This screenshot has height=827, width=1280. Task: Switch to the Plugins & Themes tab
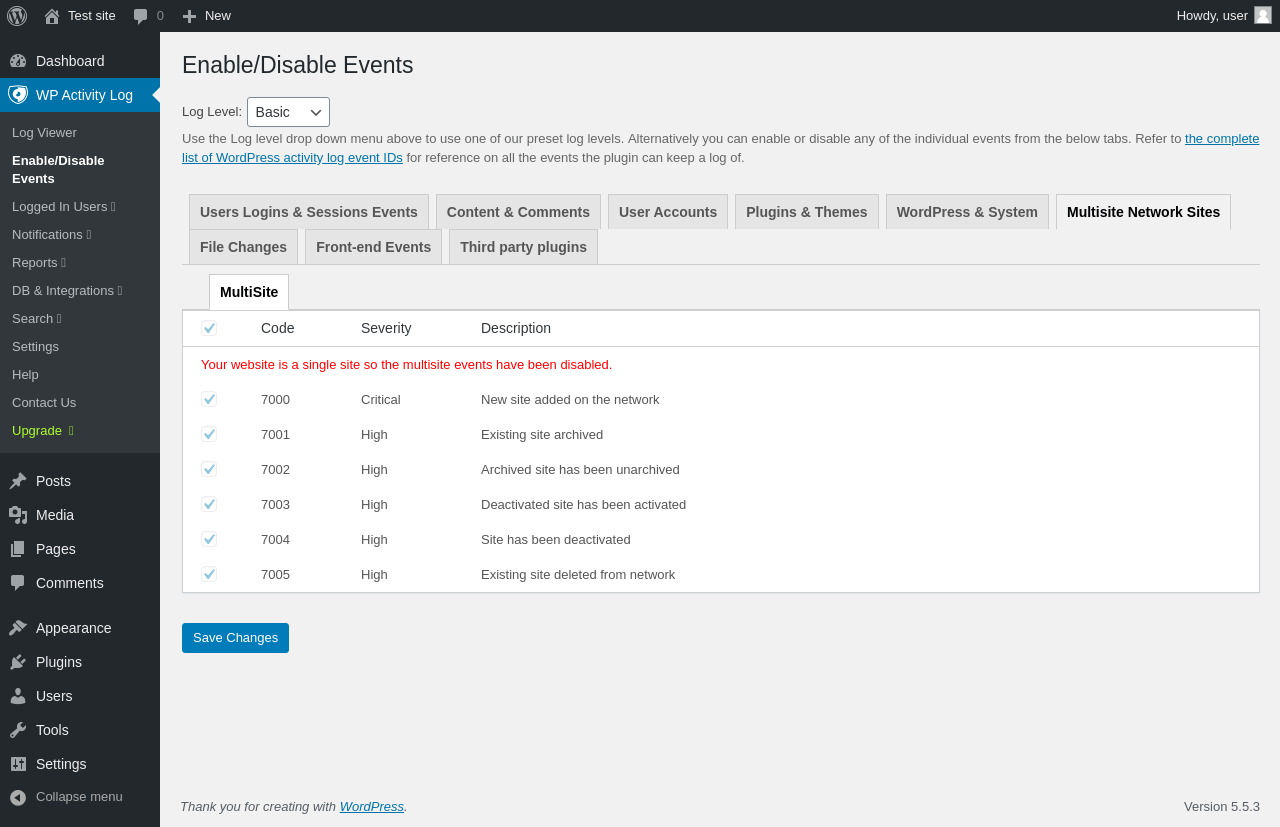(x=806, y=212)
